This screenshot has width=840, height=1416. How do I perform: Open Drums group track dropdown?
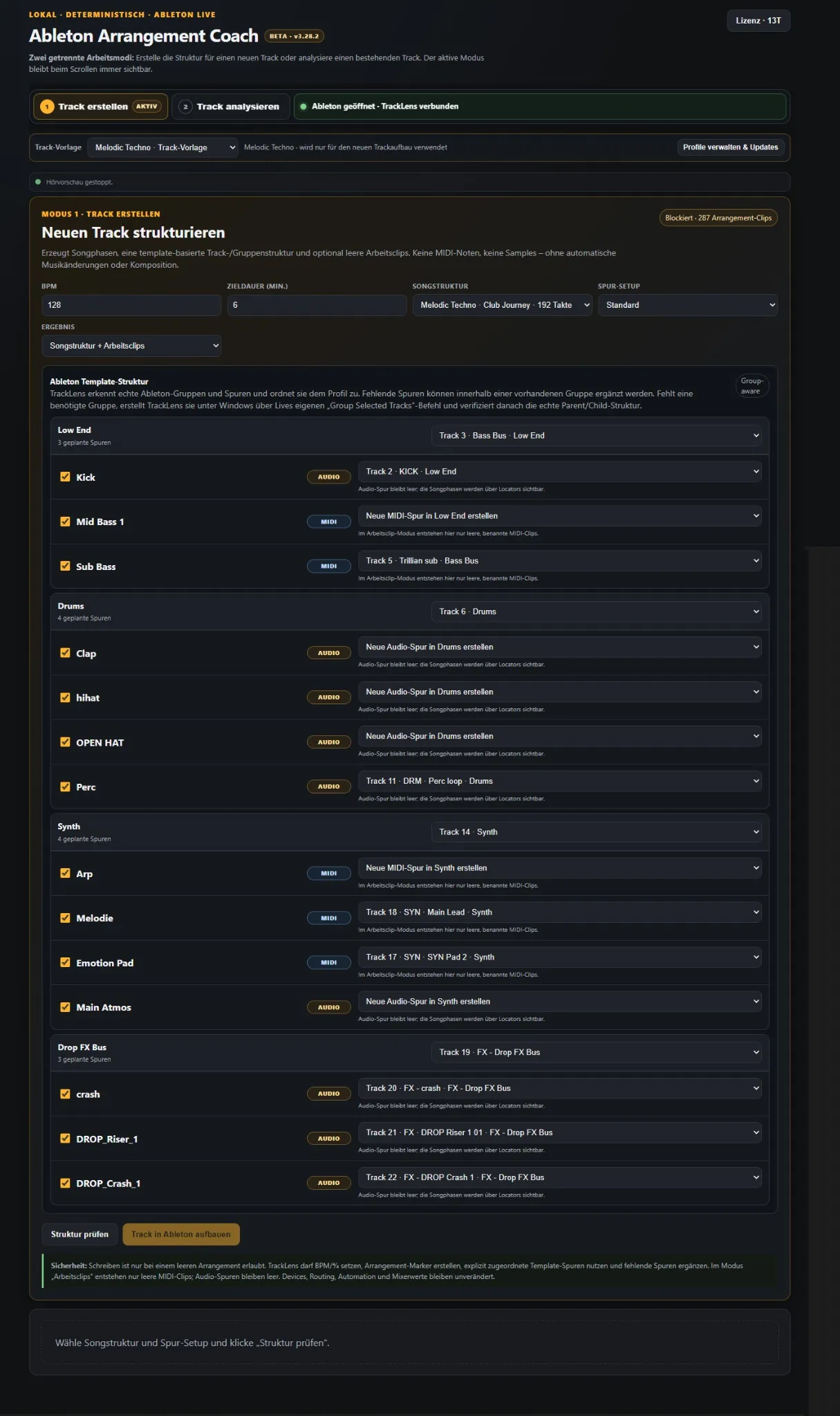[597, 612]
